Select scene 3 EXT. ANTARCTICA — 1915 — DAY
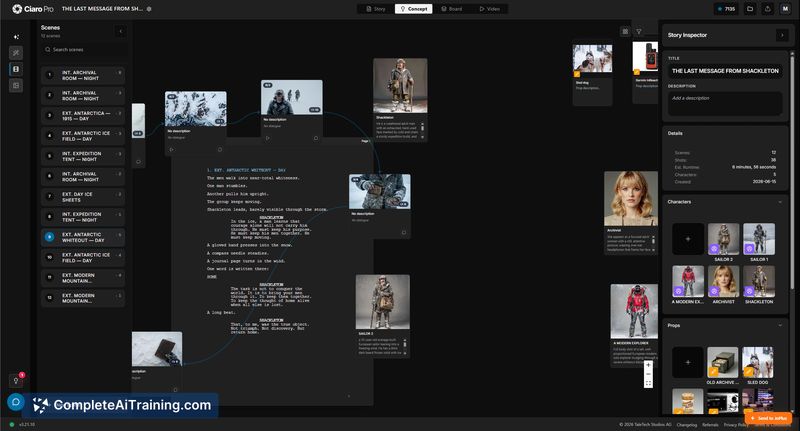This screenshot has width=800, height=431. point(83,116)
